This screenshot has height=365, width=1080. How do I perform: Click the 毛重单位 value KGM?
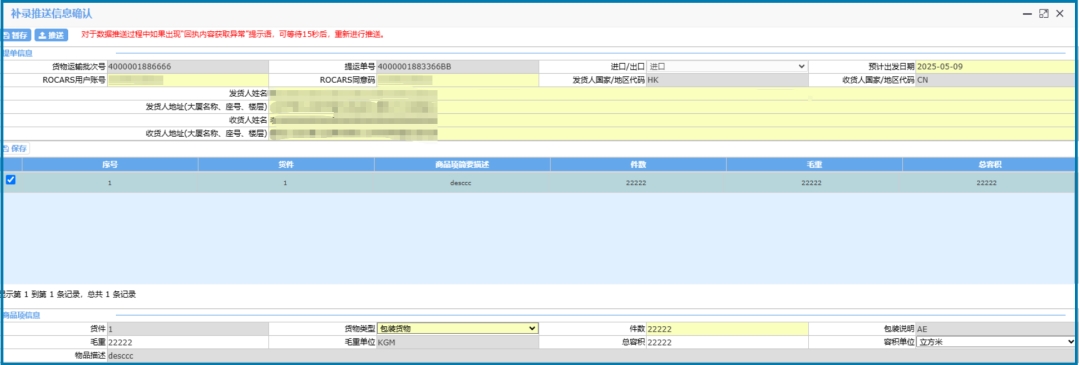point(457,342)
